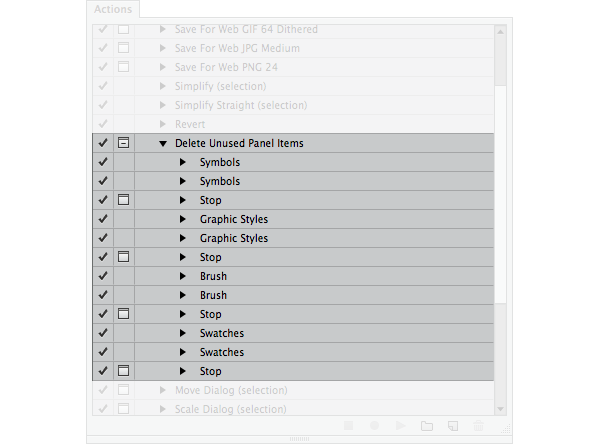Collapse the Delete Unused Panel Items action

(163, 144)
